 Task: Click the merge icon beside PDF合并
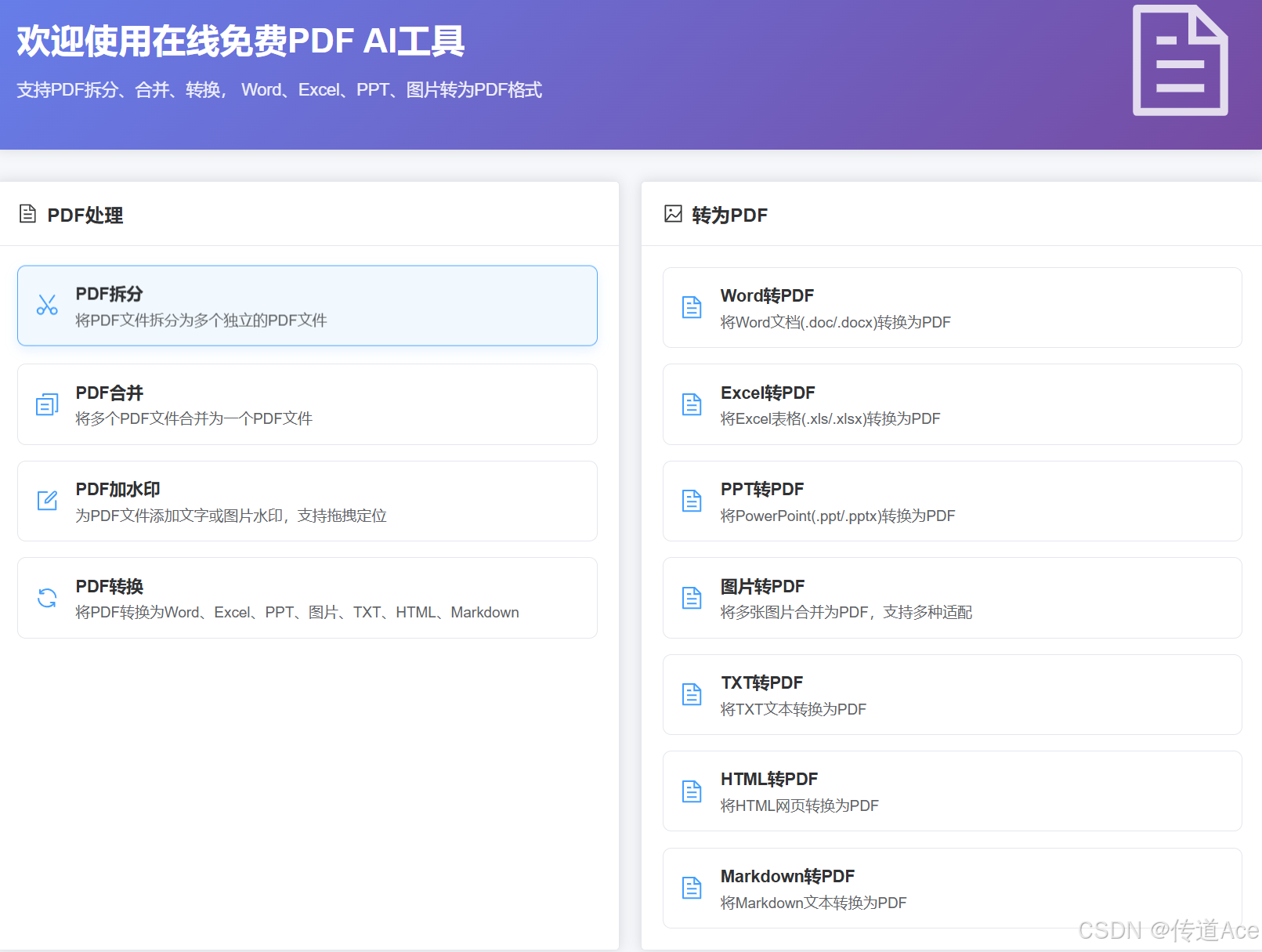click(x=47, y=404)
